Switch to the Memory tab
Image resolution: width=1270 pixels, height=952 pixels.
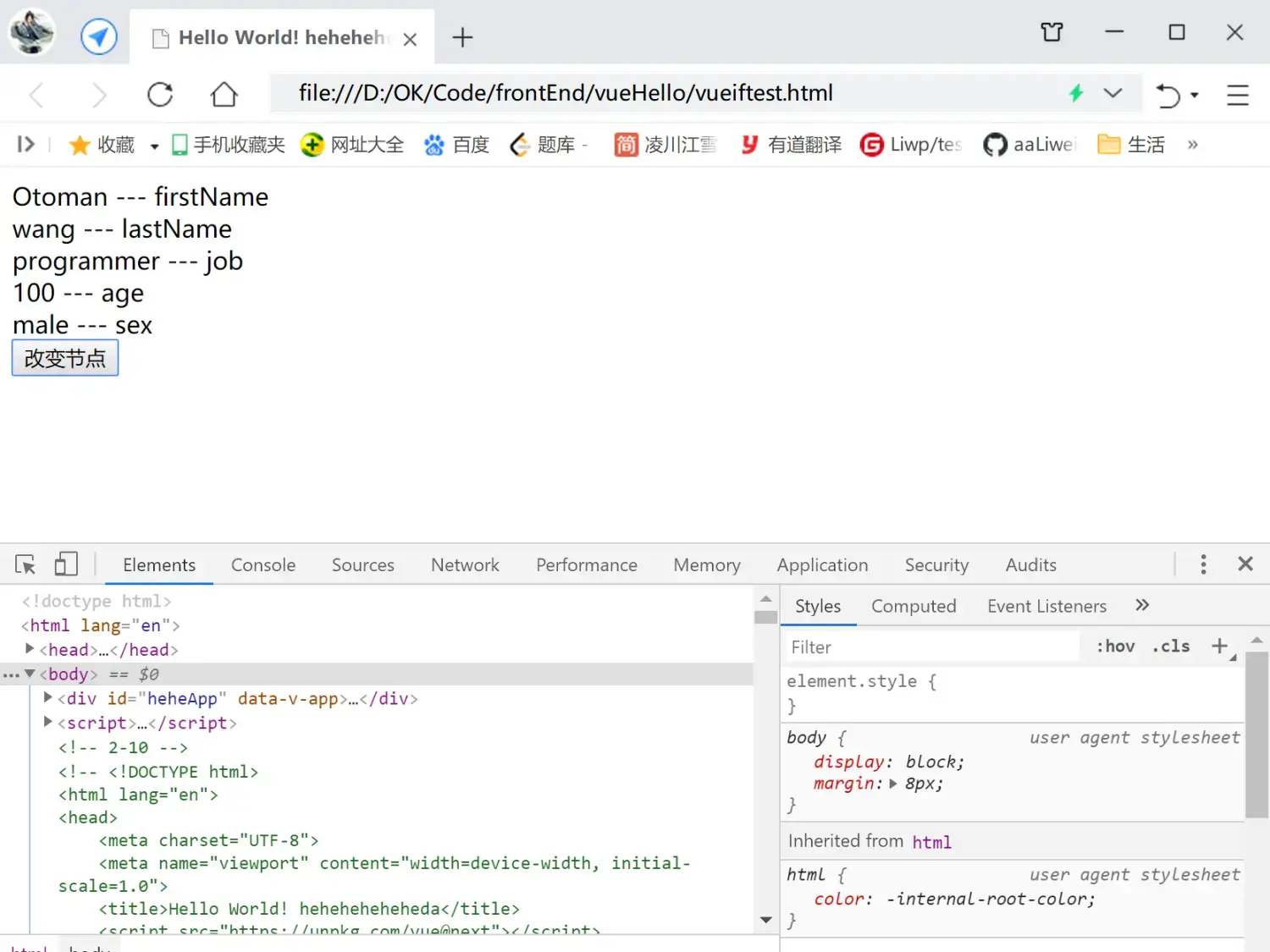click(707, 564)
